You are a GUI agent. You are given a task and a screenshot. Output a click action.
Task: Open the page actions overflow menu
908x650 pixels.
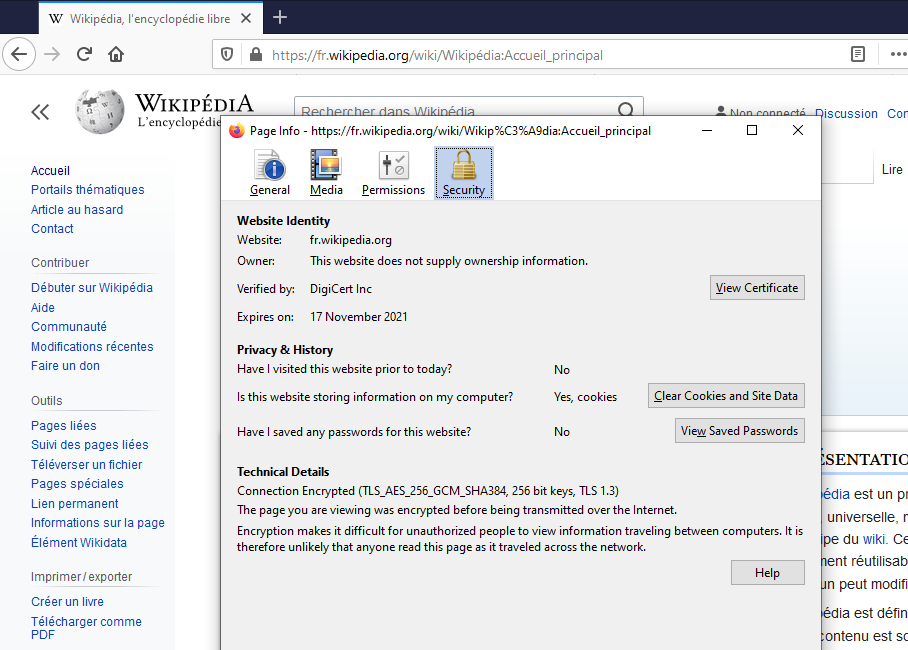click(x=898, y=55)
